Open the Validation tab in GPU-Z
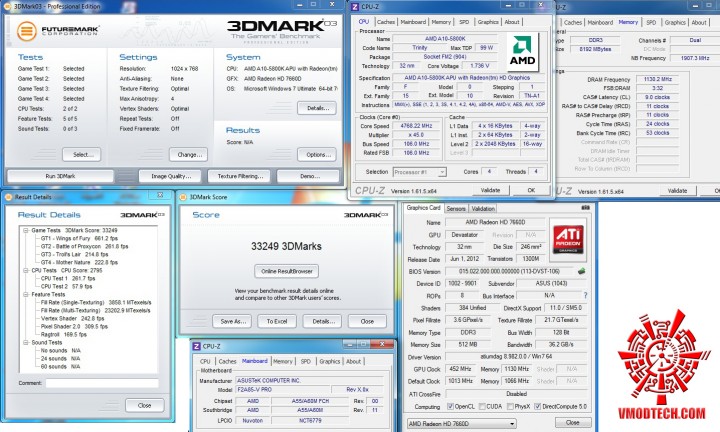The height and width of the screenshot is (432, 720). 483,208
